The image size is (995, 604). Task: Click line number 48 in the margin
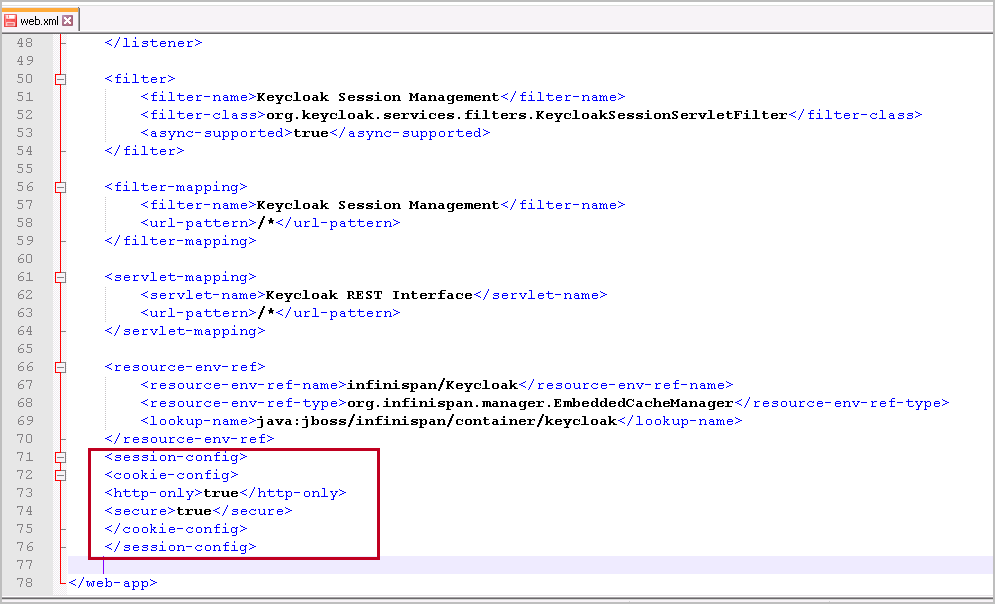(x=25, y=43)
